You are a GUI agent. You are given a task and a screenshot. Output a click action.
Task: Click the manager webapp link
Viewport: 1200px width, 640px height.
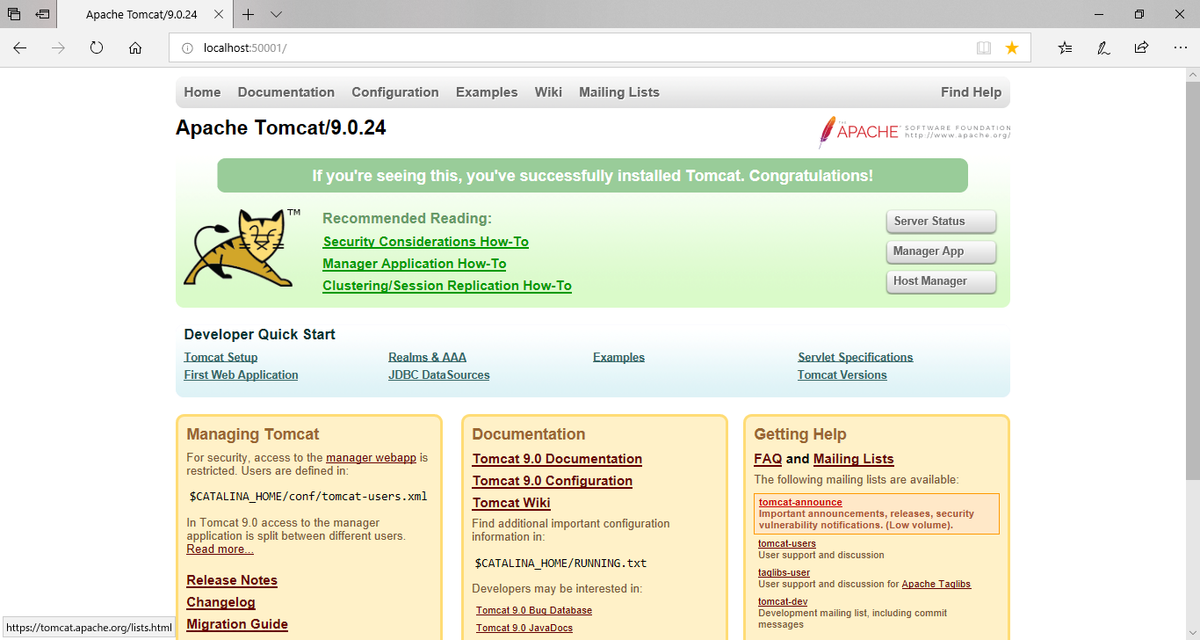click(x=371, y=458)
